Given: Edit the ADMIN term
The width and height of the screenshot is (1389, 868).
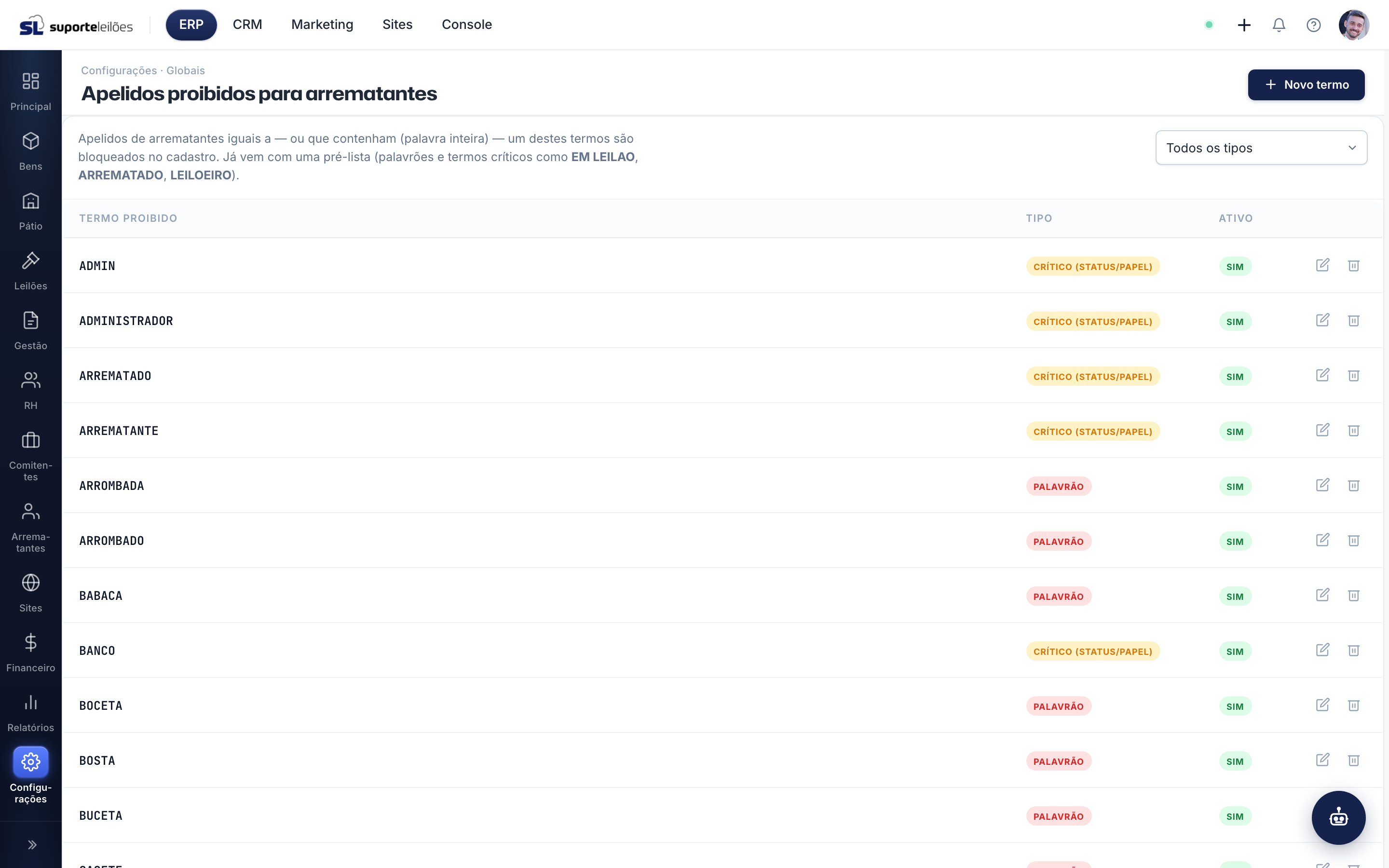Looking at the screenshot, I should [1322, 265].
